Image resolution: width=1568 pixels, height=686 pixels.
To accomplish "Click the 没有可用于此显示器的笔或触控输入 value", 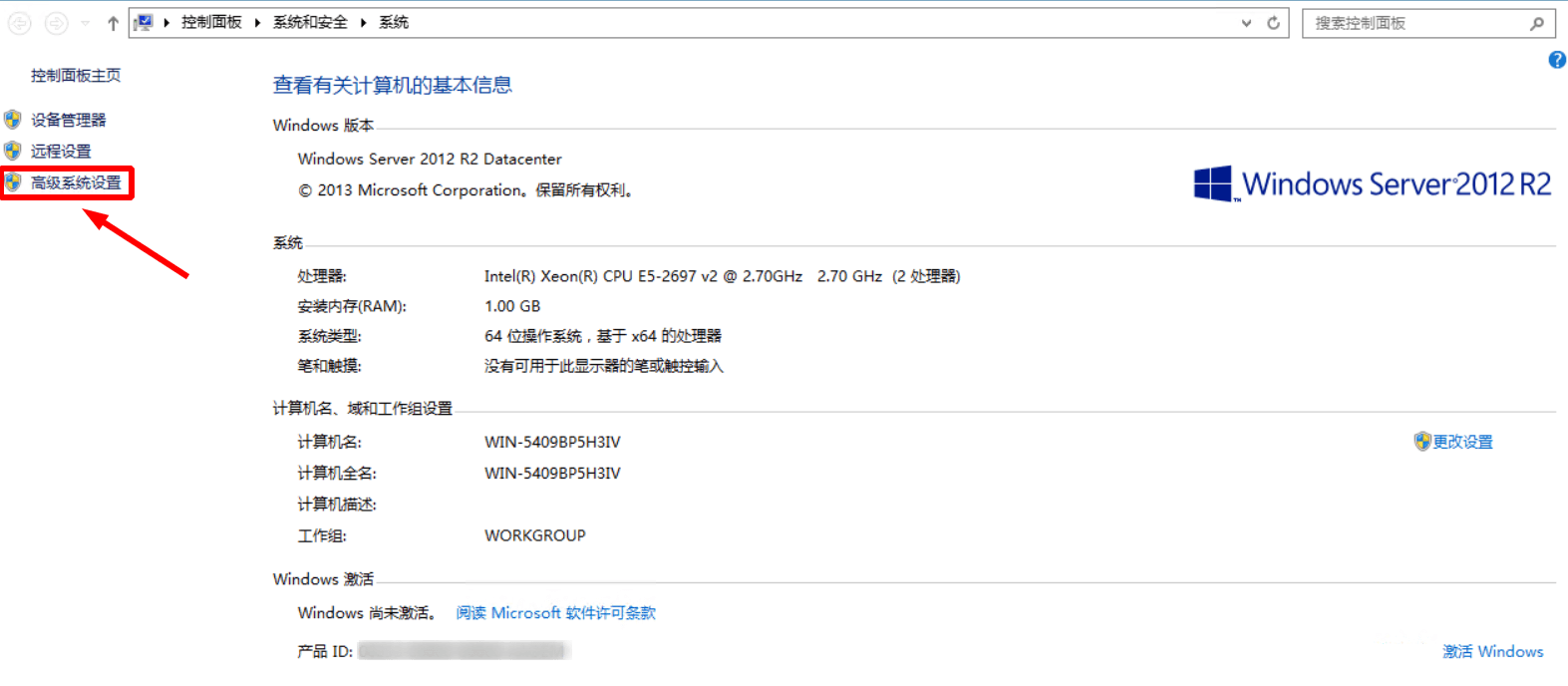I will [604, 366].
